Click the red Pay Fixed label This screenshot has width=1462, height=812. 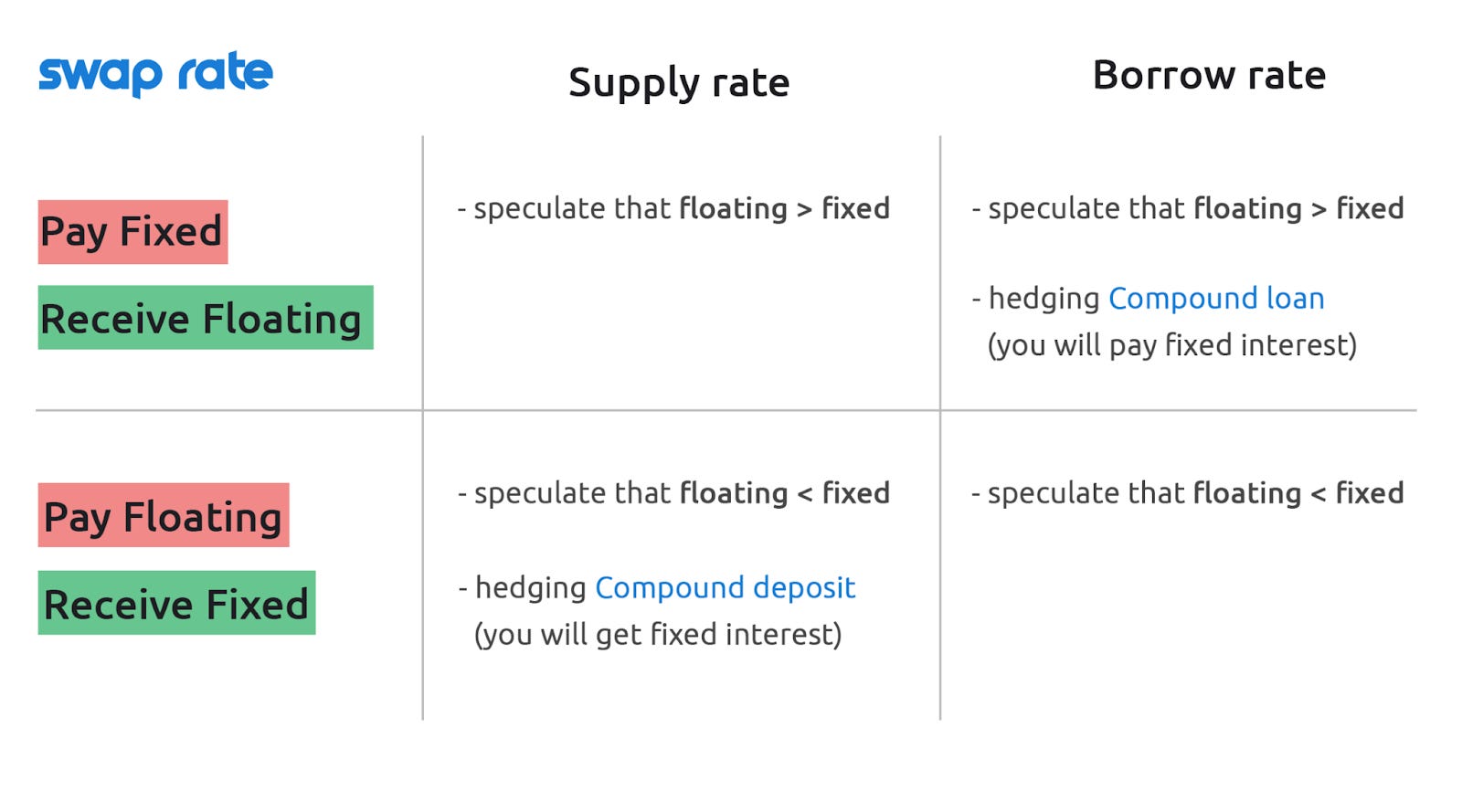click(132, 232)
